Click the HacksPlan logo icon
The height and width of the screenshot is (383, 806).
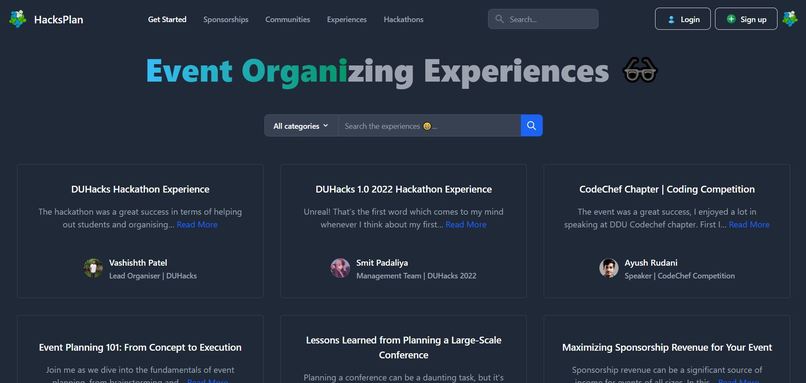17,19
